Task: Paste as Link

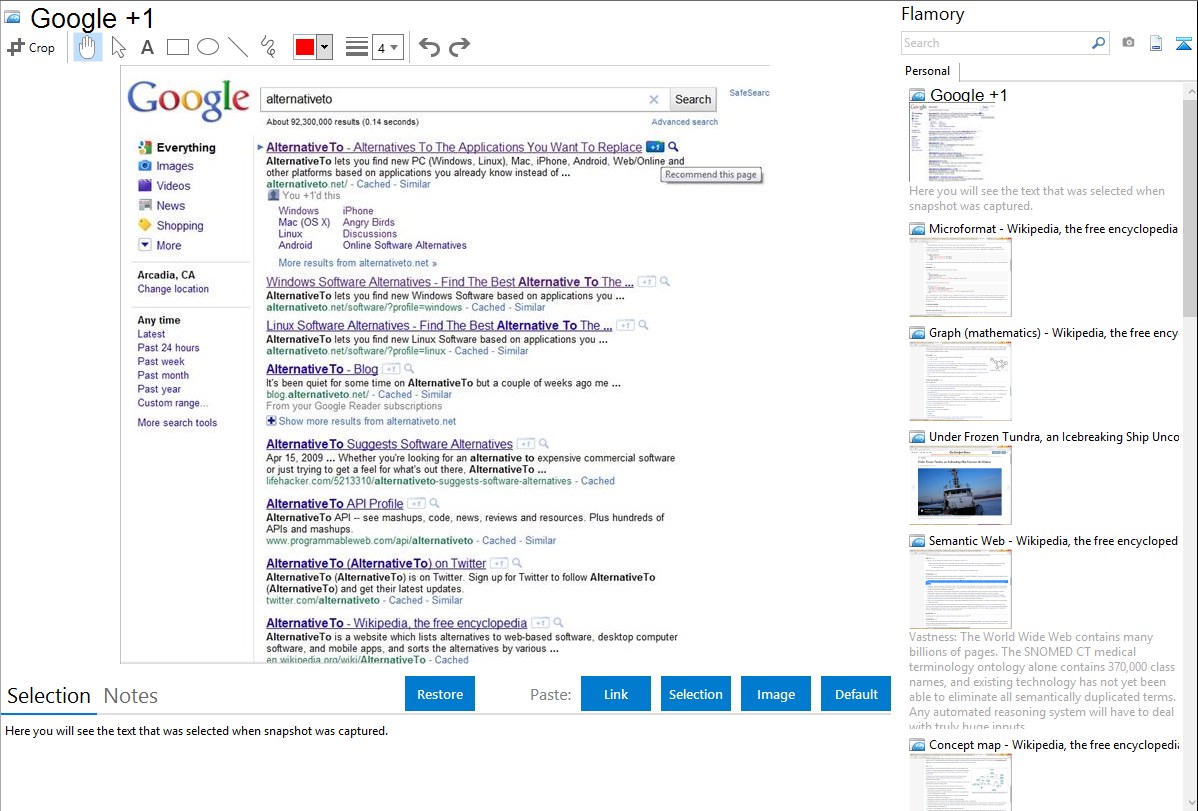Action: [616, 694]
